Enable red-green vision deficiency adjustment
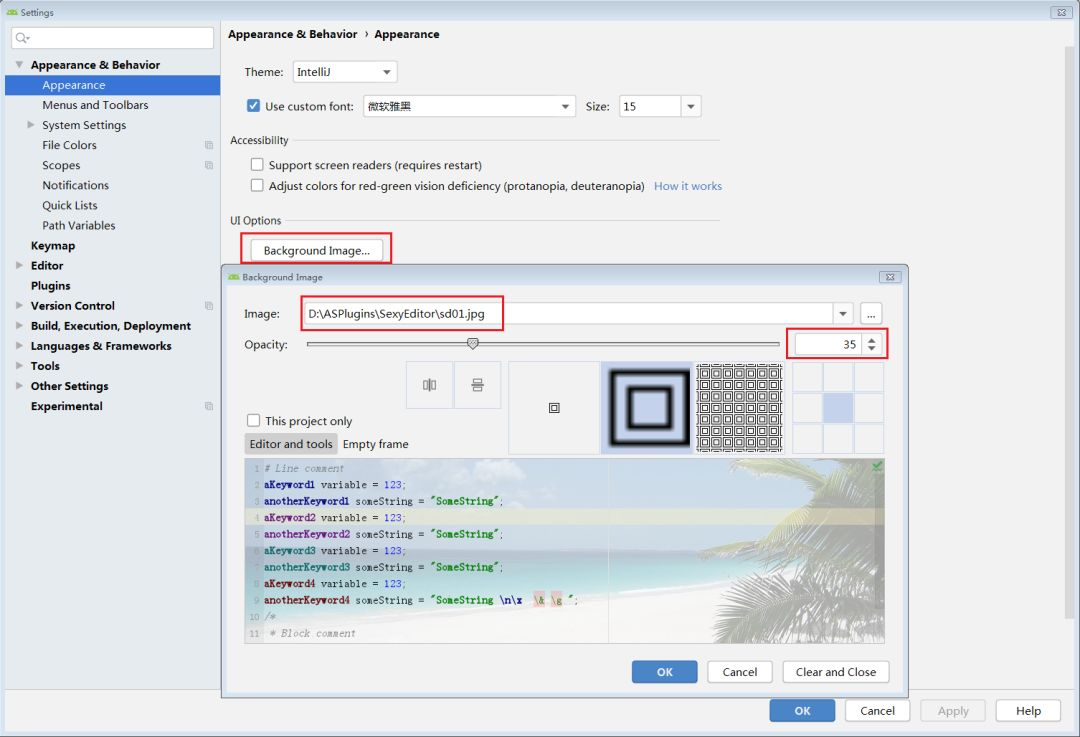1080x737 pixels. [257, 185]
